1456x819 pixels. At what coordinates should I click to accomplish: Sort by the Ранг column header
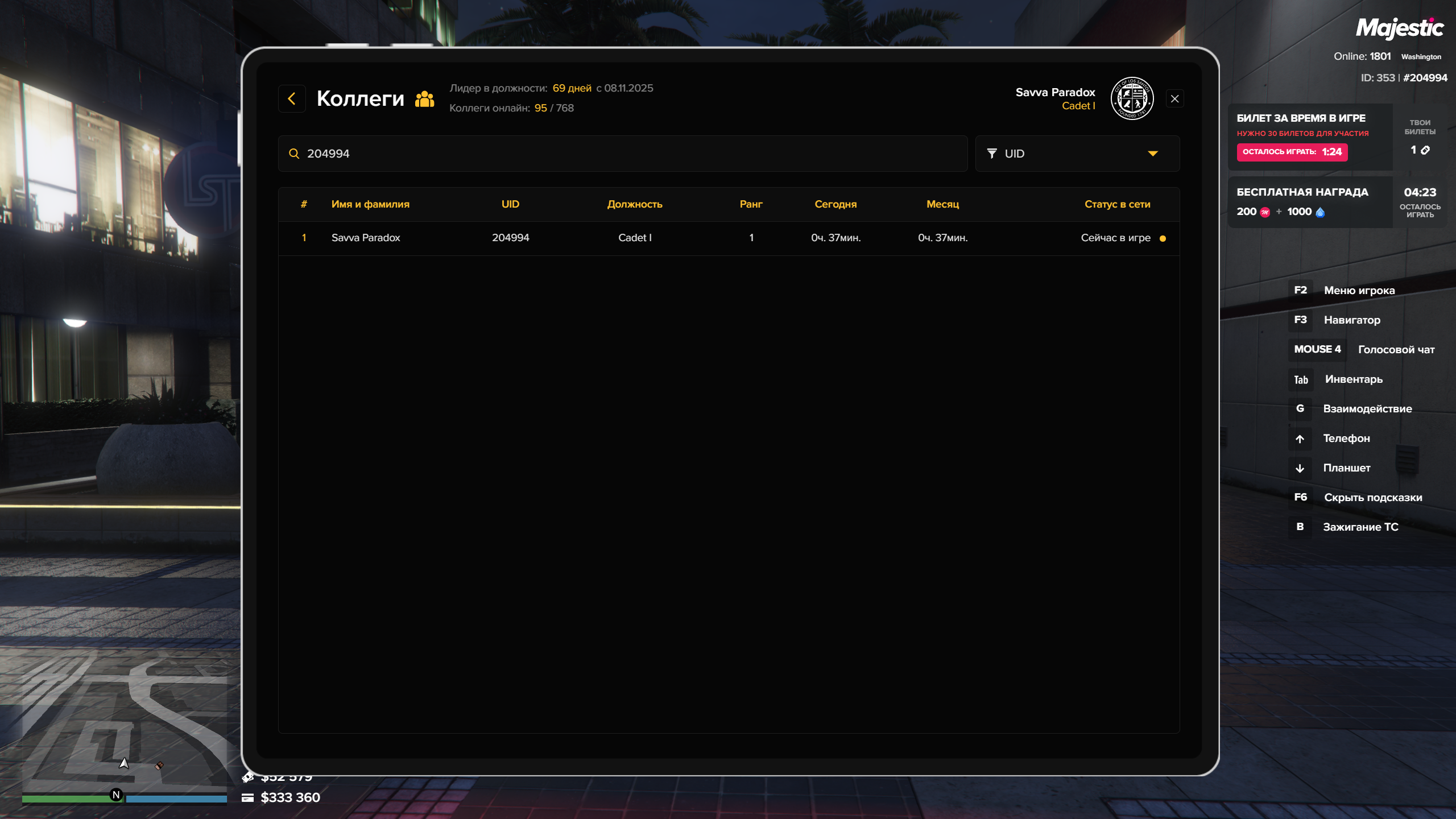click(x=751, y=204)
